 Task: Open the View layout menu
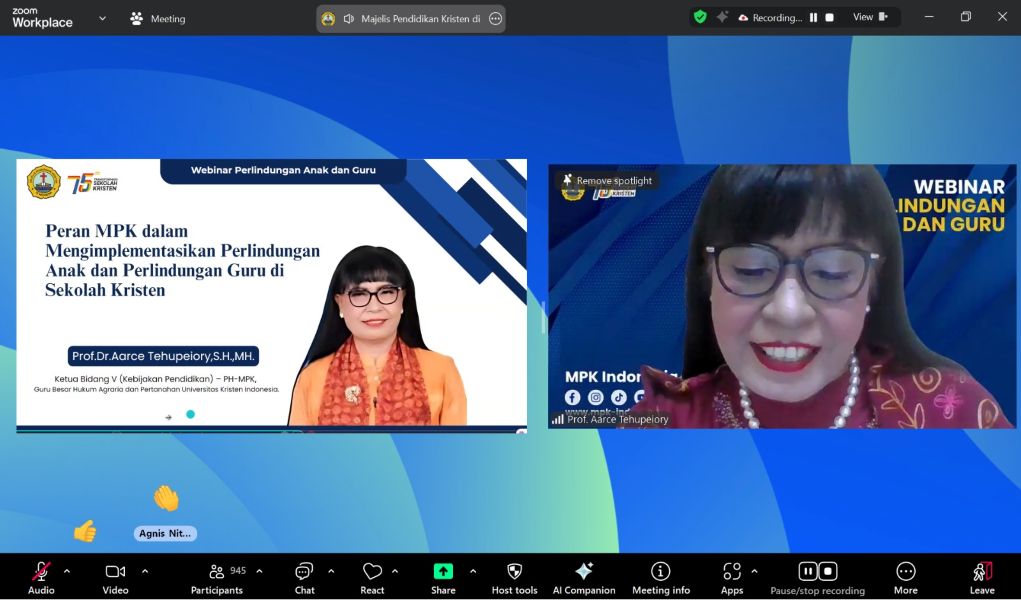pyautogui.click(x=869, y=17)
